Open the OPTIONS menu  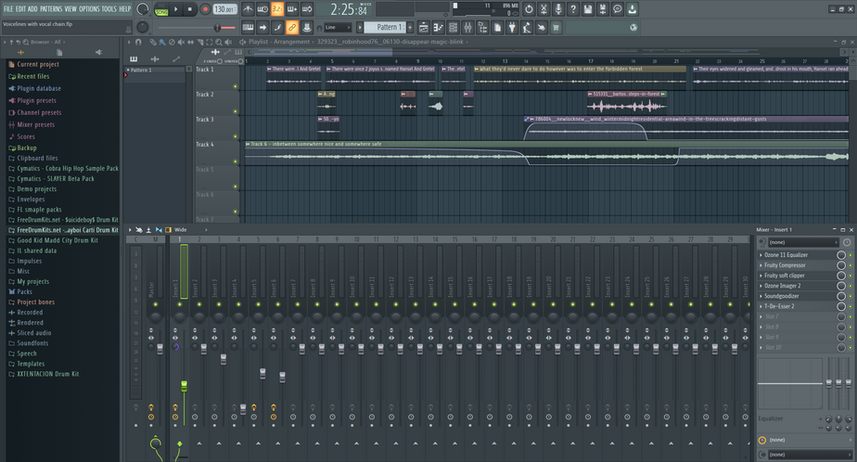click(89, 9)
